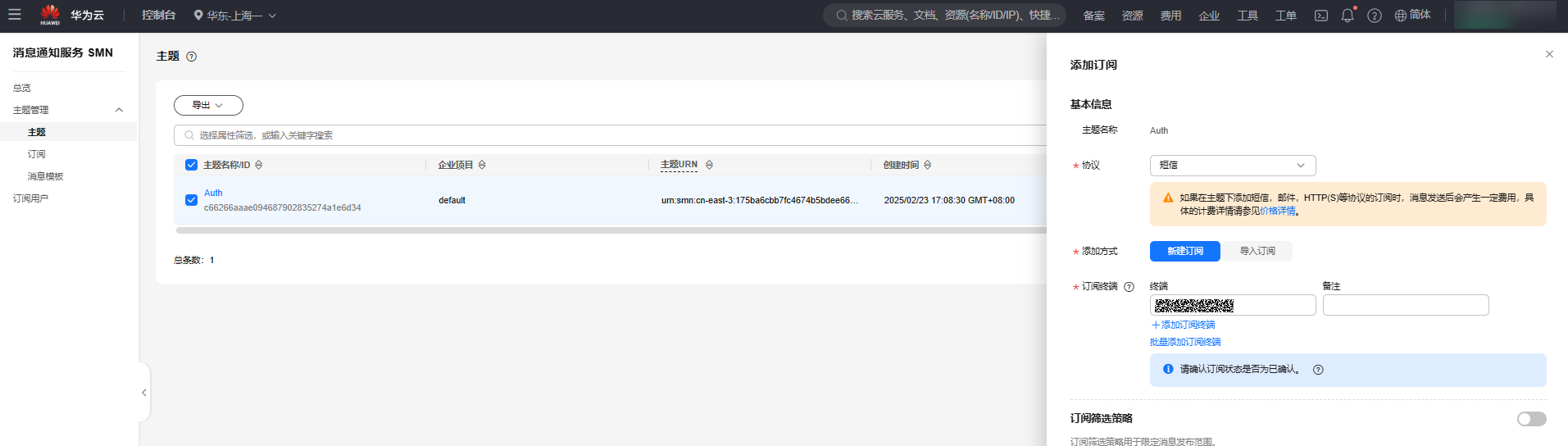Uncheck the Auth topic row checkbox
Viewport: 1568px width, 446px height.
(191, 200)
